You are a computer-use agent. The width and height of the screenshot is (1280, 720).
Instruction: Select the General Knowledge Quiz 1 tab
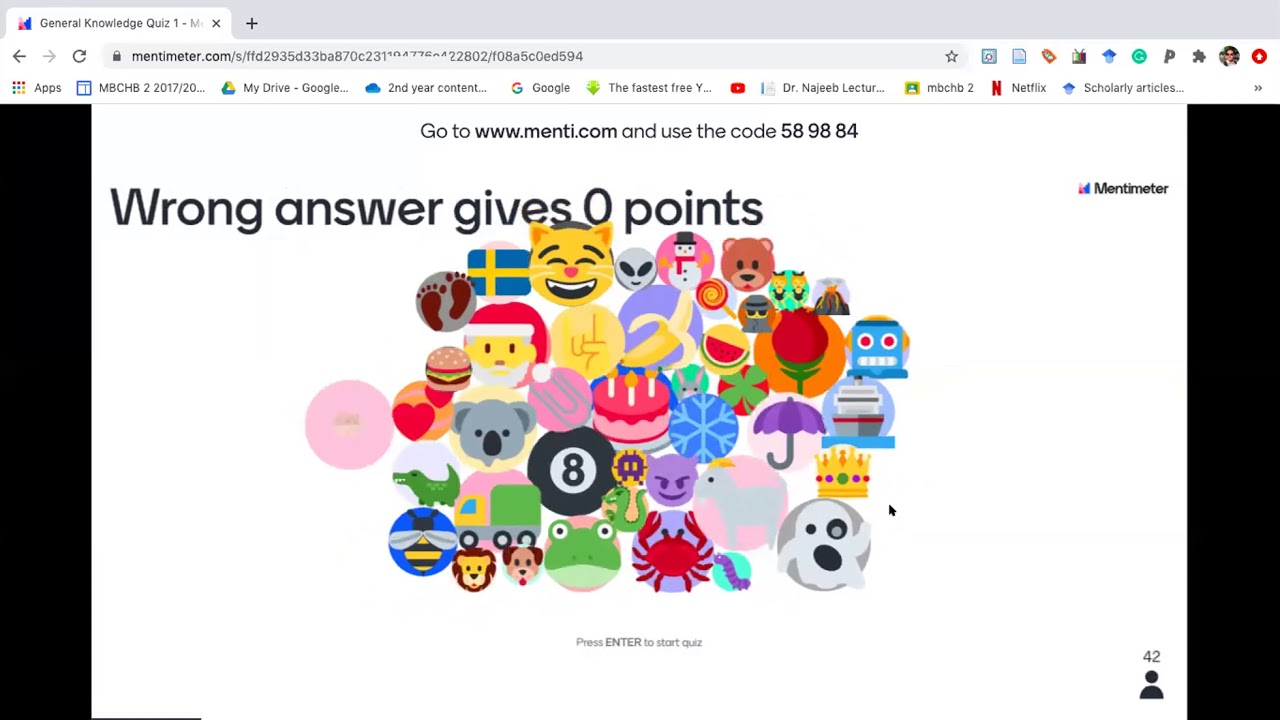pyautogui.click(x=118, y=23)
